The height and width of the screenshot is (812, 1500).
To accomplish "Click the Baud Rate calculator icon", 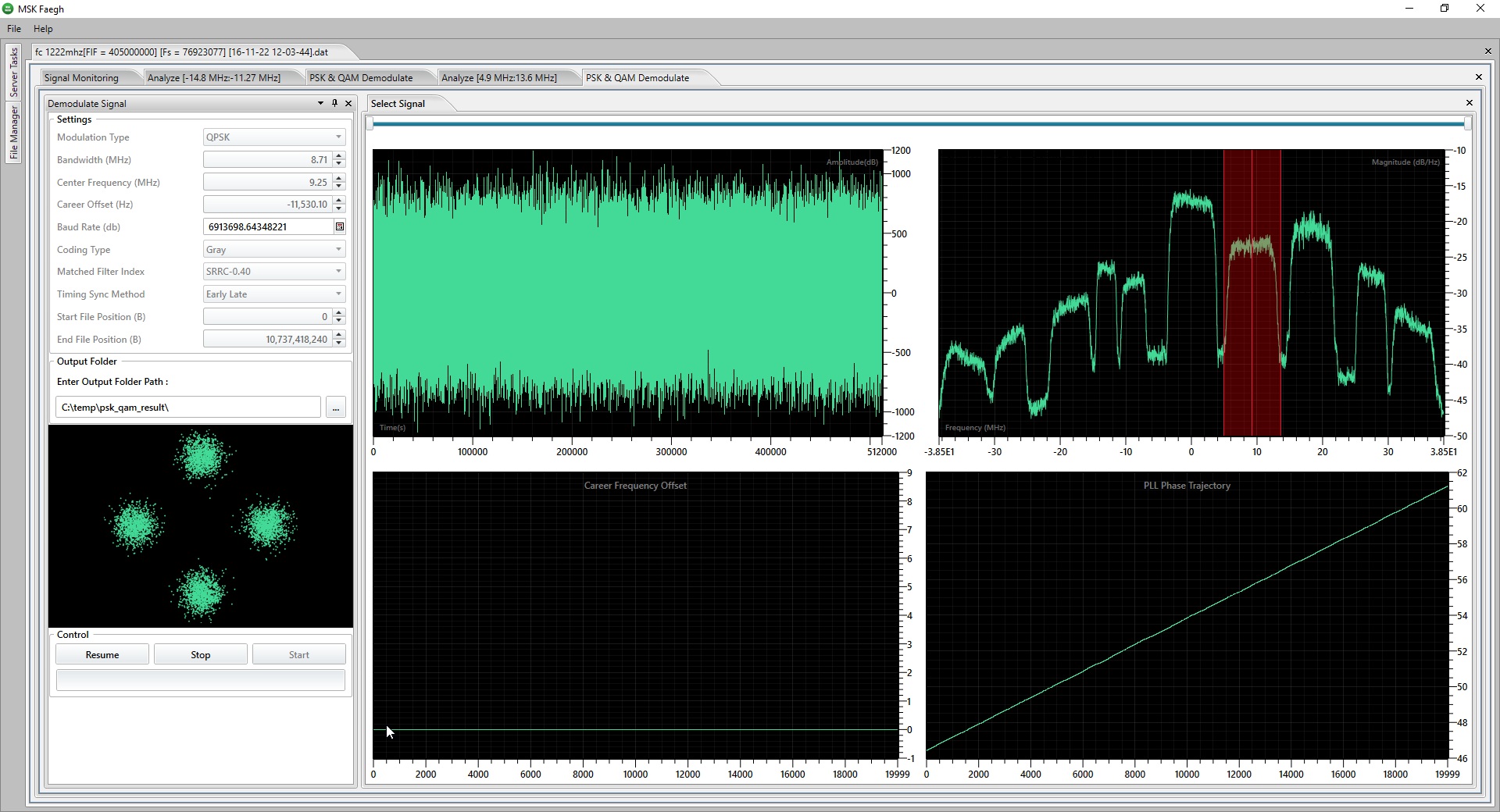I will (340, 227).
